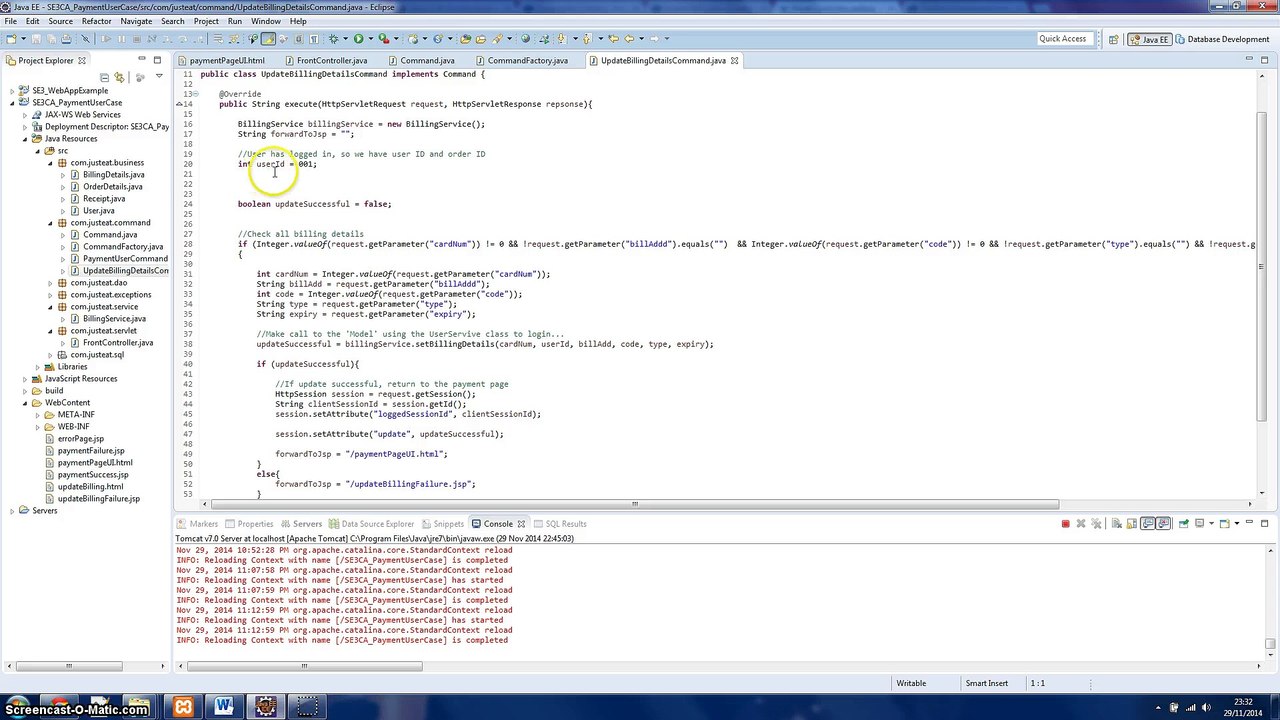
Task: Select the Java EE perspective button
Action: 1148,39
